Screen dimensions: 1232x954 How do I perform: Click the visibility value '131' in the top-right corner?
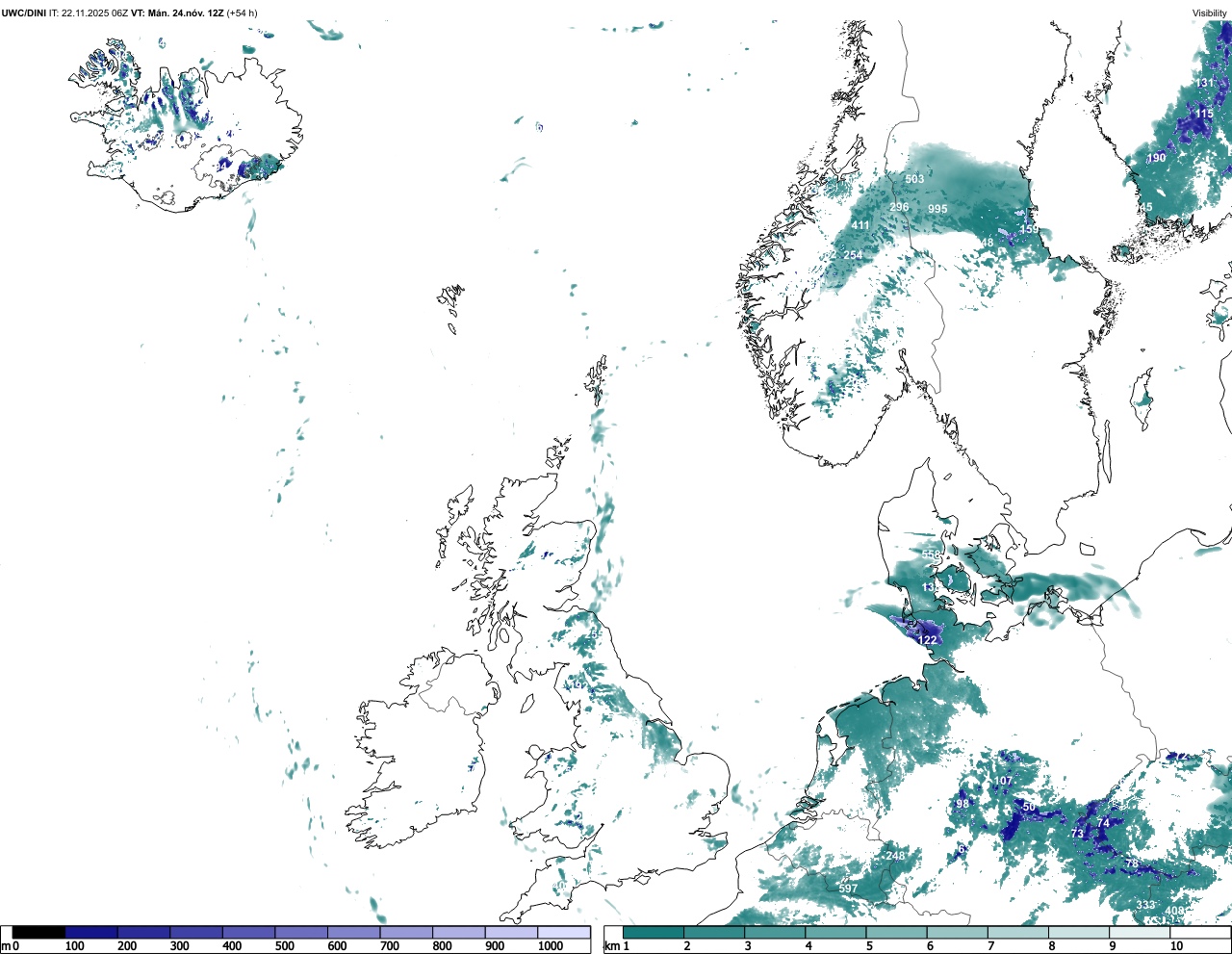coord(1205,84)
